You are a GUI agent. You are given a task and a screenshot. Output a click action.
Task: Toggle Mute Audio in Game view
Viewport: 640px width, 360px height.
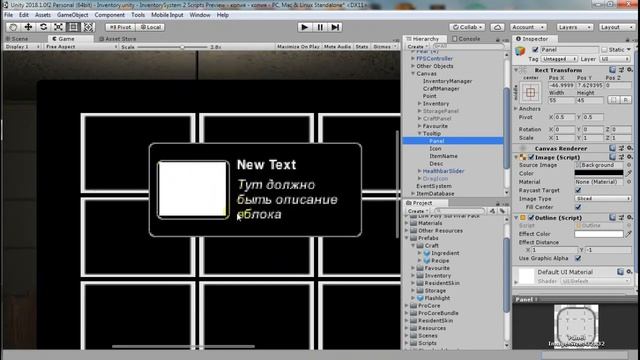click(x=337, y=47)
